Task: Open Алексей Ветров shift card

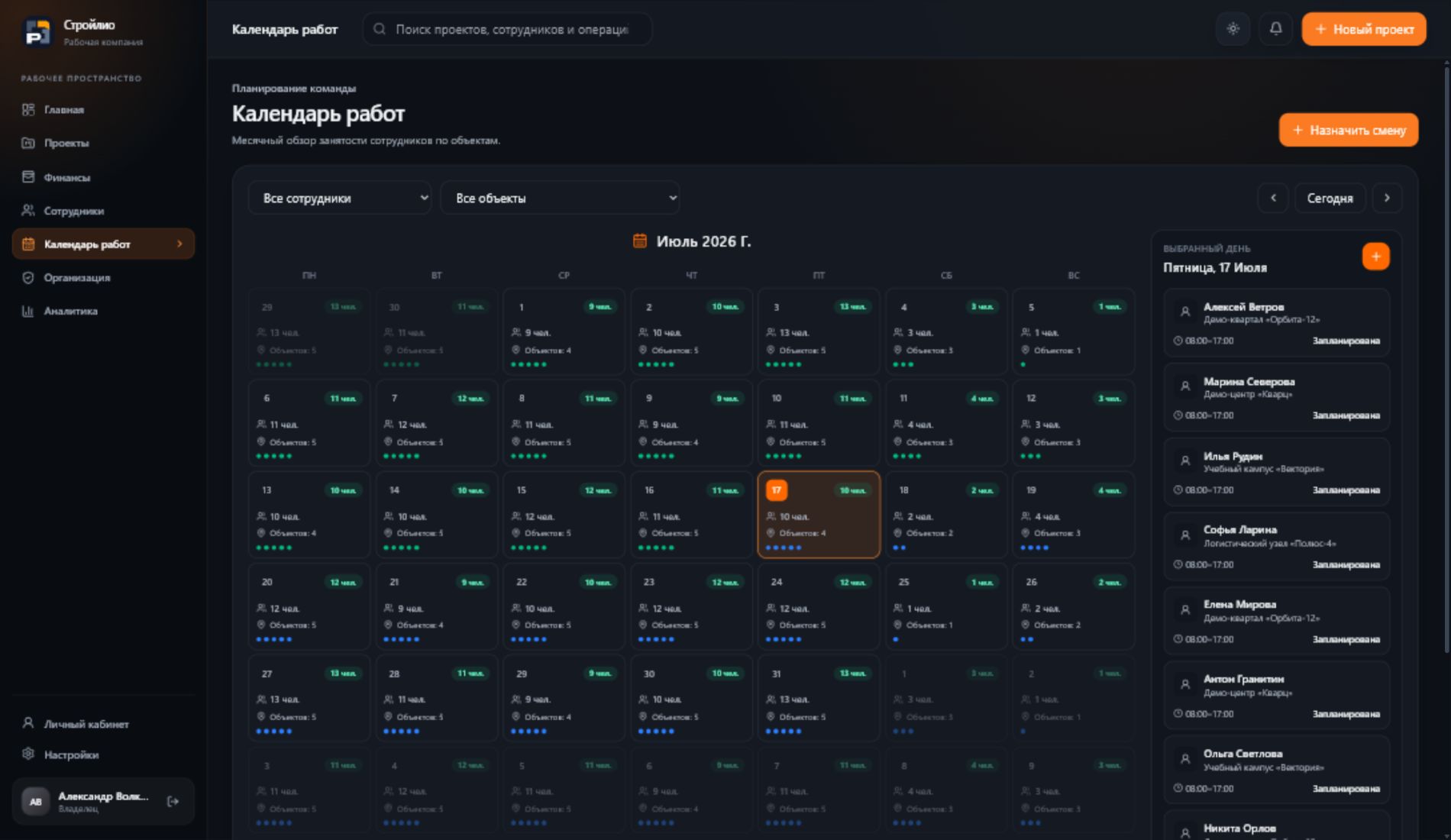Action: pyautogui.click(x=1276, y=323)
